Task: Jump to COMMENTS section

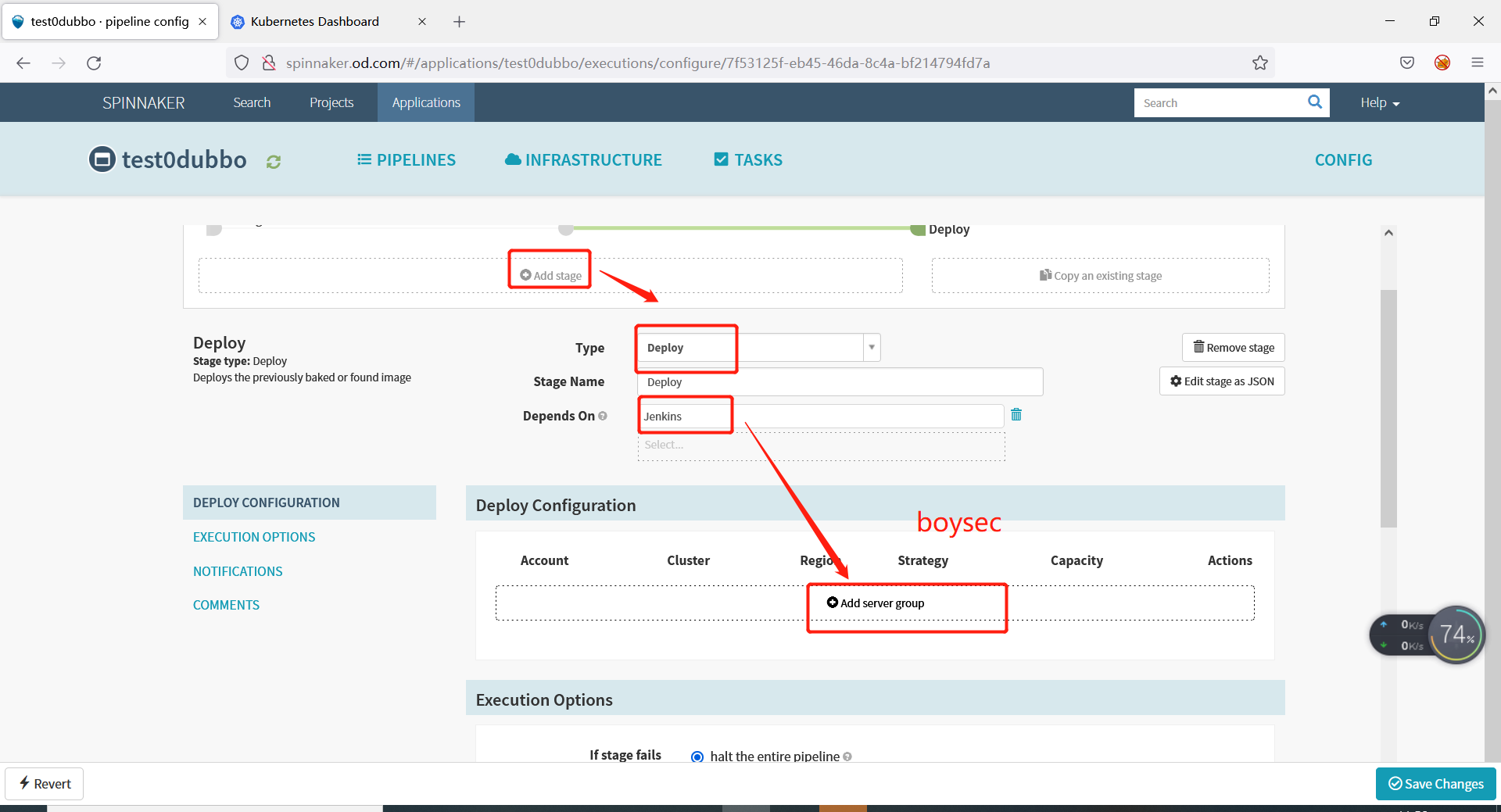Action: coord(226,605)
